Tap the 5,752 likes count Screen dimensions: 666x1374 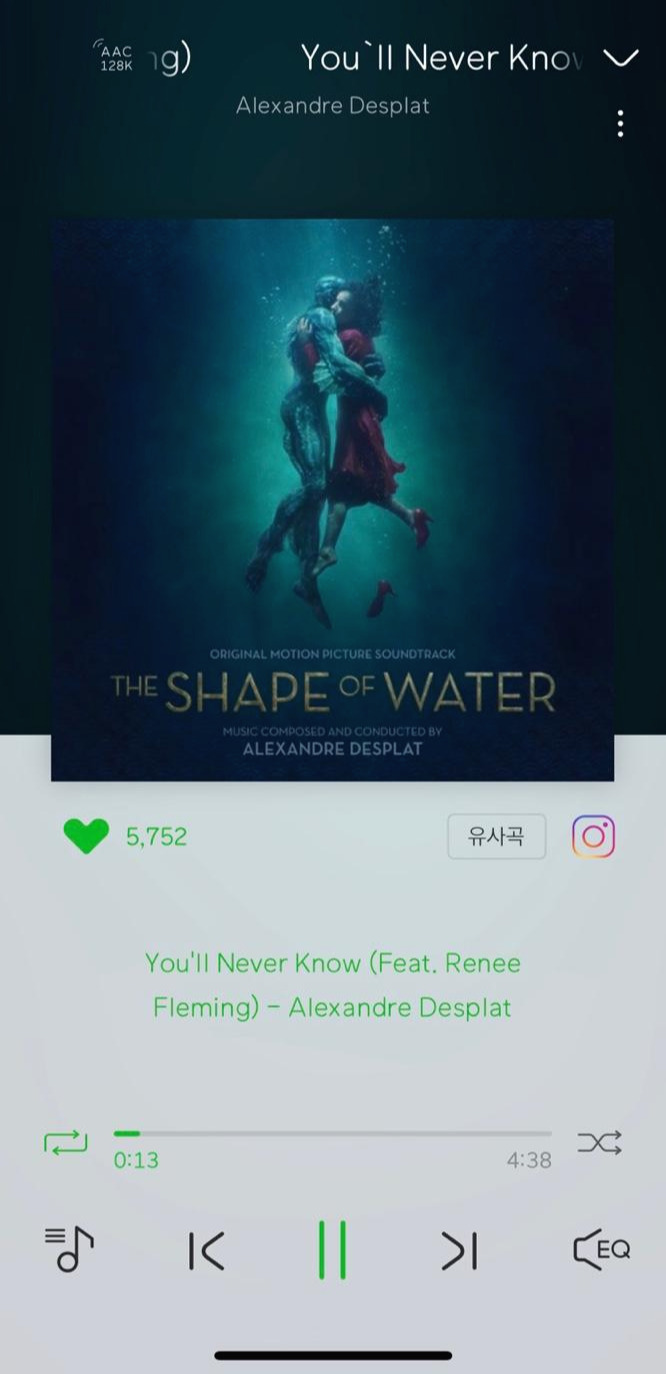coord(156,837)
